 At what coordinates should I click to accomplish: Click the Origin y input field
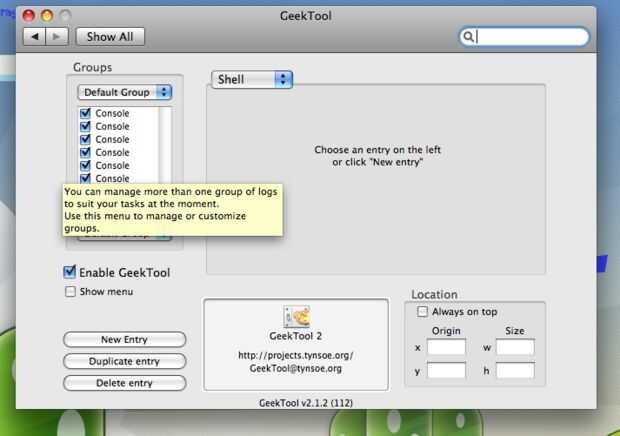pos(446,371)
